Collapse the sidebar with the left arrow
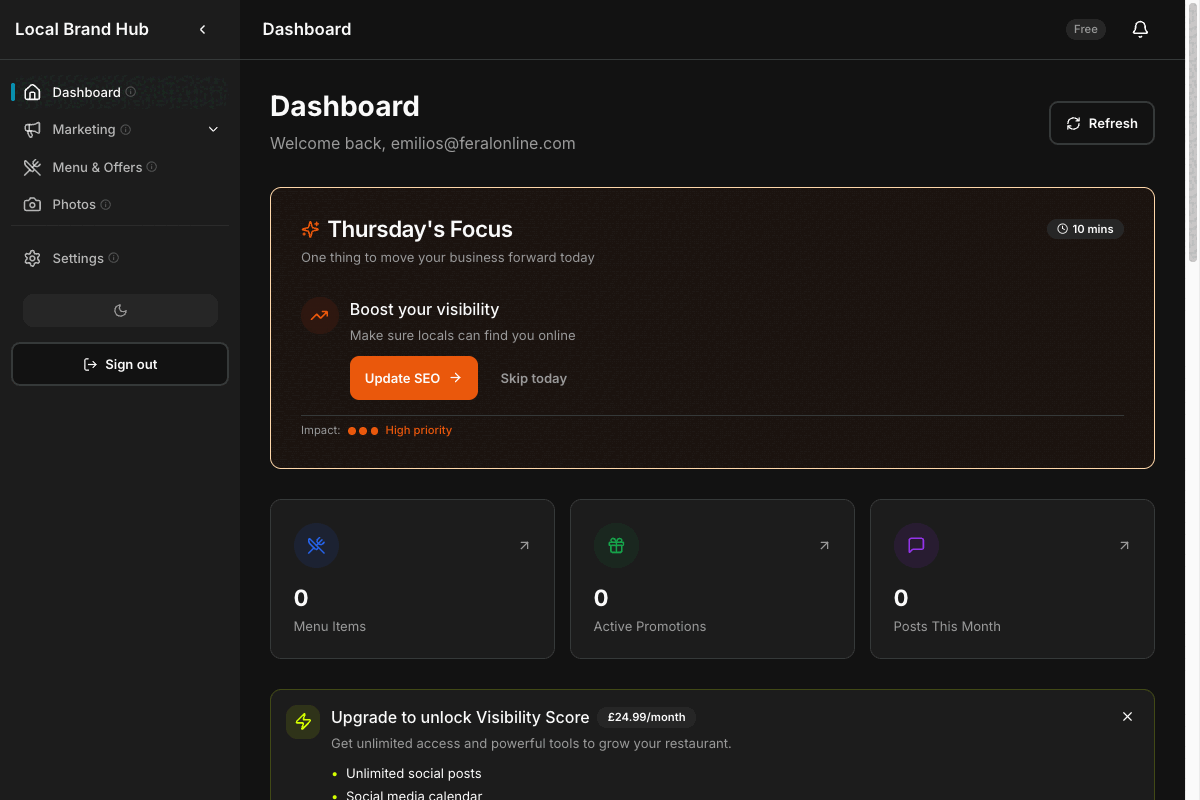Viewport: 1200px width, 800px height. [202, 29]
